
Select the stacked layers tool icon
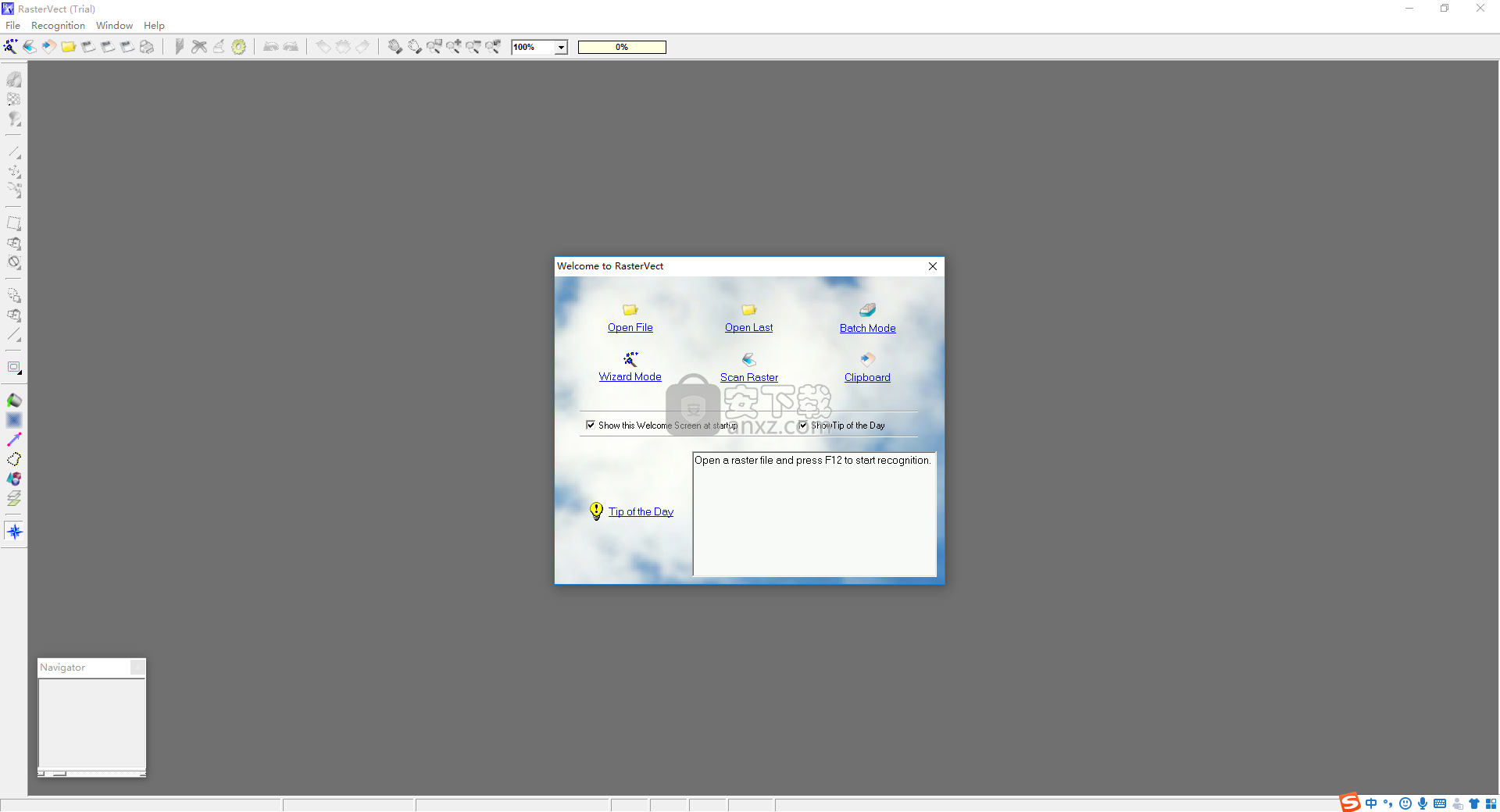(14, 498)
